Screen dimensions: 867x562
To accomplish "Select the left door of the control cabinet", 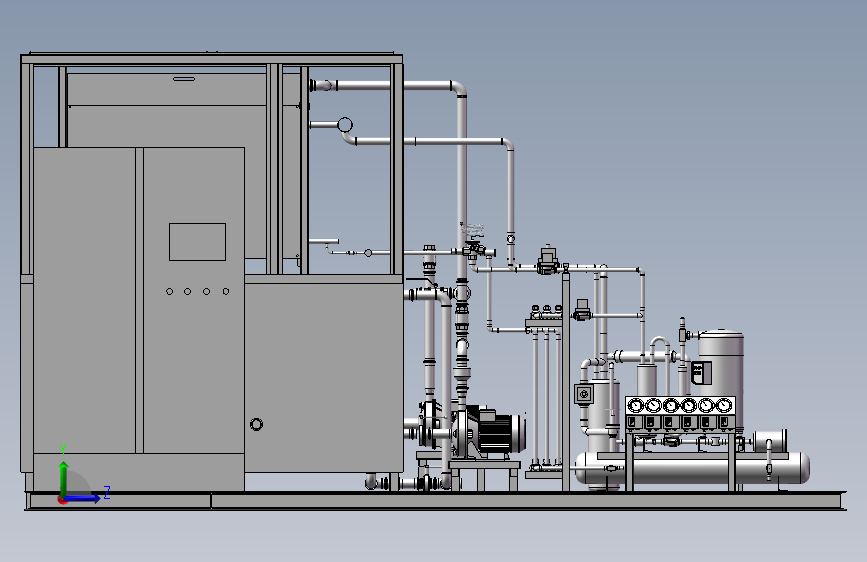I will click(84, 300).
